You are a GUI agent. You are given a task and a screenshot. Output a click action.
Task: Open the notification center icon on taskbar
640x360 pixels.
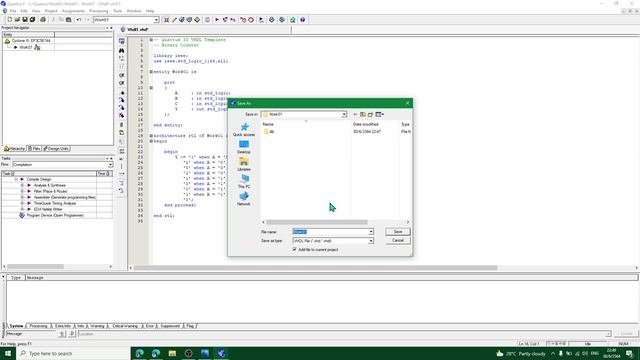tap(629, 353)
